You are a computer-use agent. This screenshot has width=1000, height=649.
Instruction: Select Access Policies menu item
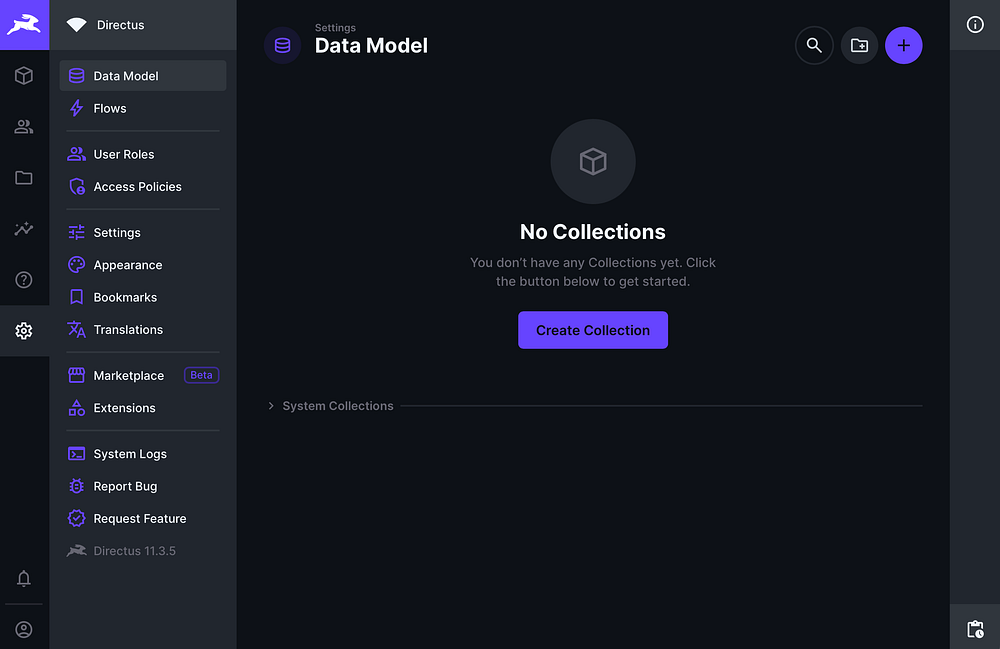137,187
